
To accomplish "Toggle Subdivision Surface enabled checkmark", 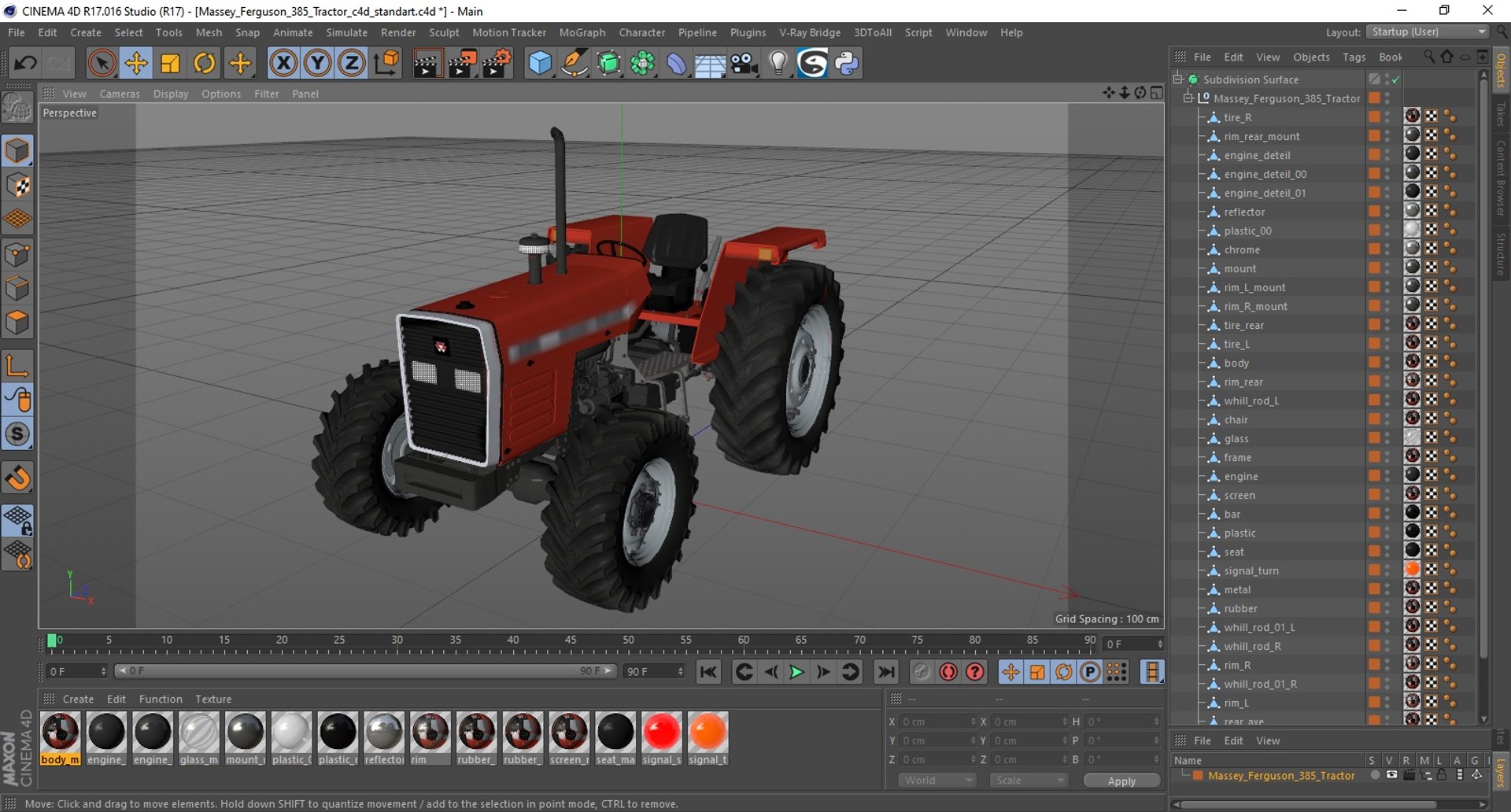I will (1395, 79).
